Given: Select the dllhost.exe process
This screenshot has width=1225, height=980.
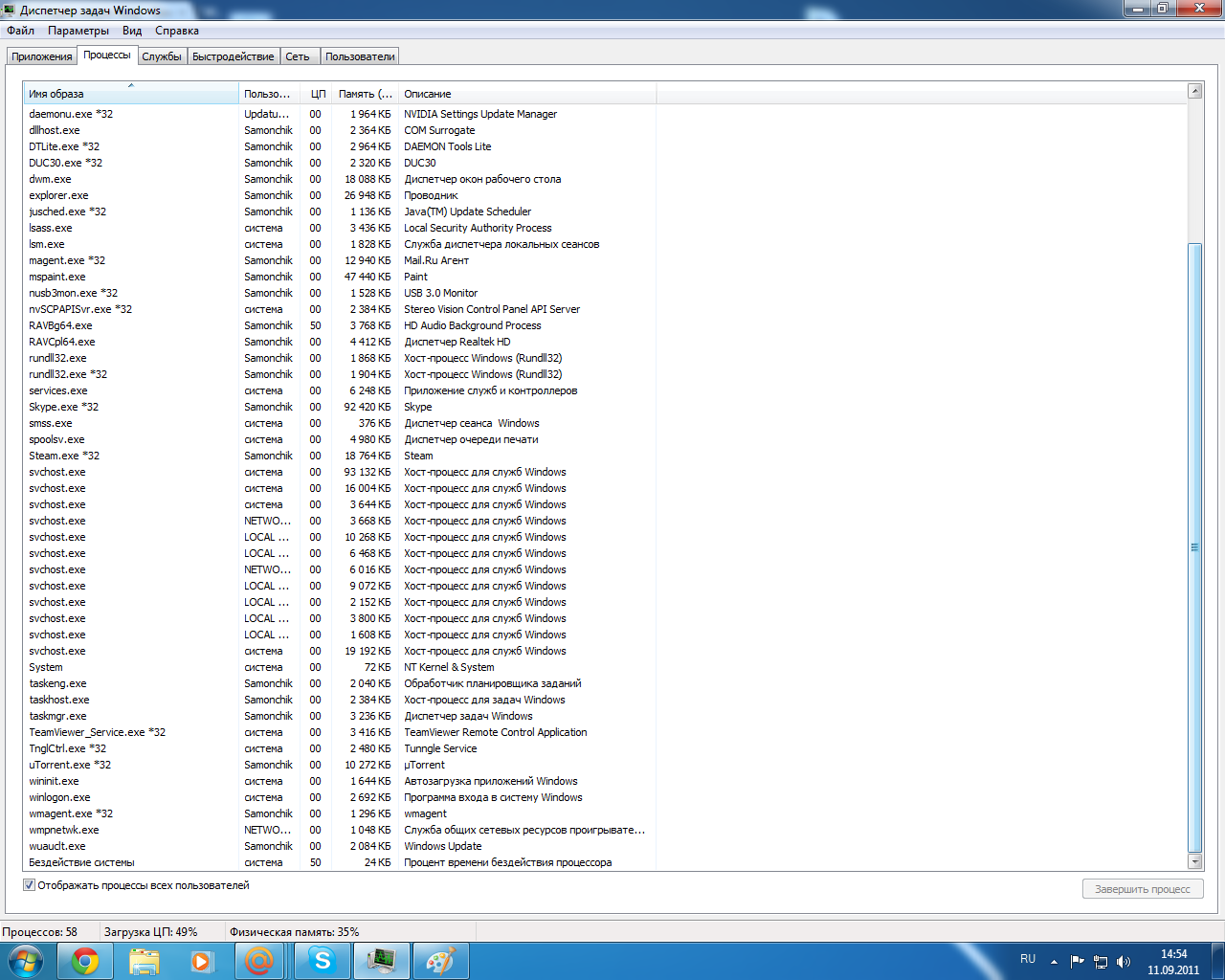Looking at the screenshot, I should (x=340, y=130).
